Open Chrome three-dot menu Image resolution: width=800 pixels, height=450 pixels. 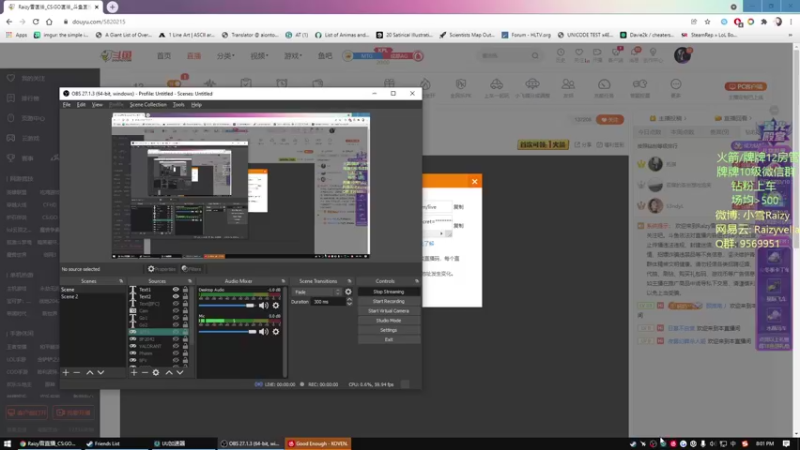click(791, 21)
